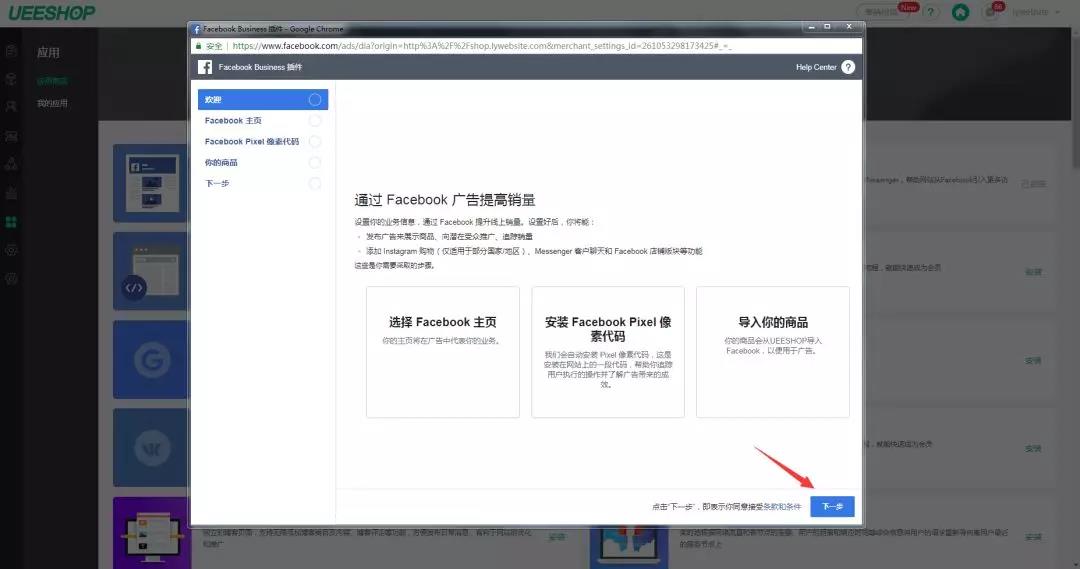
Task: Click the circle beside the 下一步 step
Action: [315, 183]
